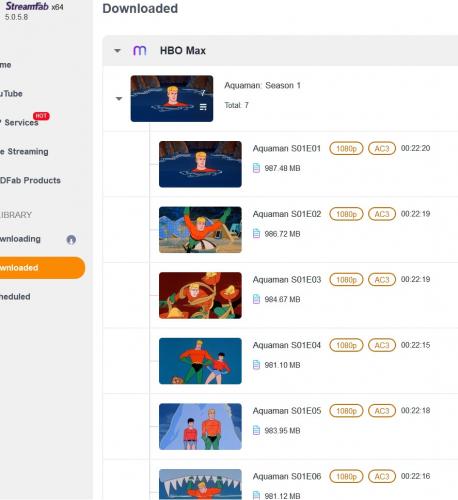
Task: Click AC3 badge of Aquaman S01E01
Action: click(382, 148)
